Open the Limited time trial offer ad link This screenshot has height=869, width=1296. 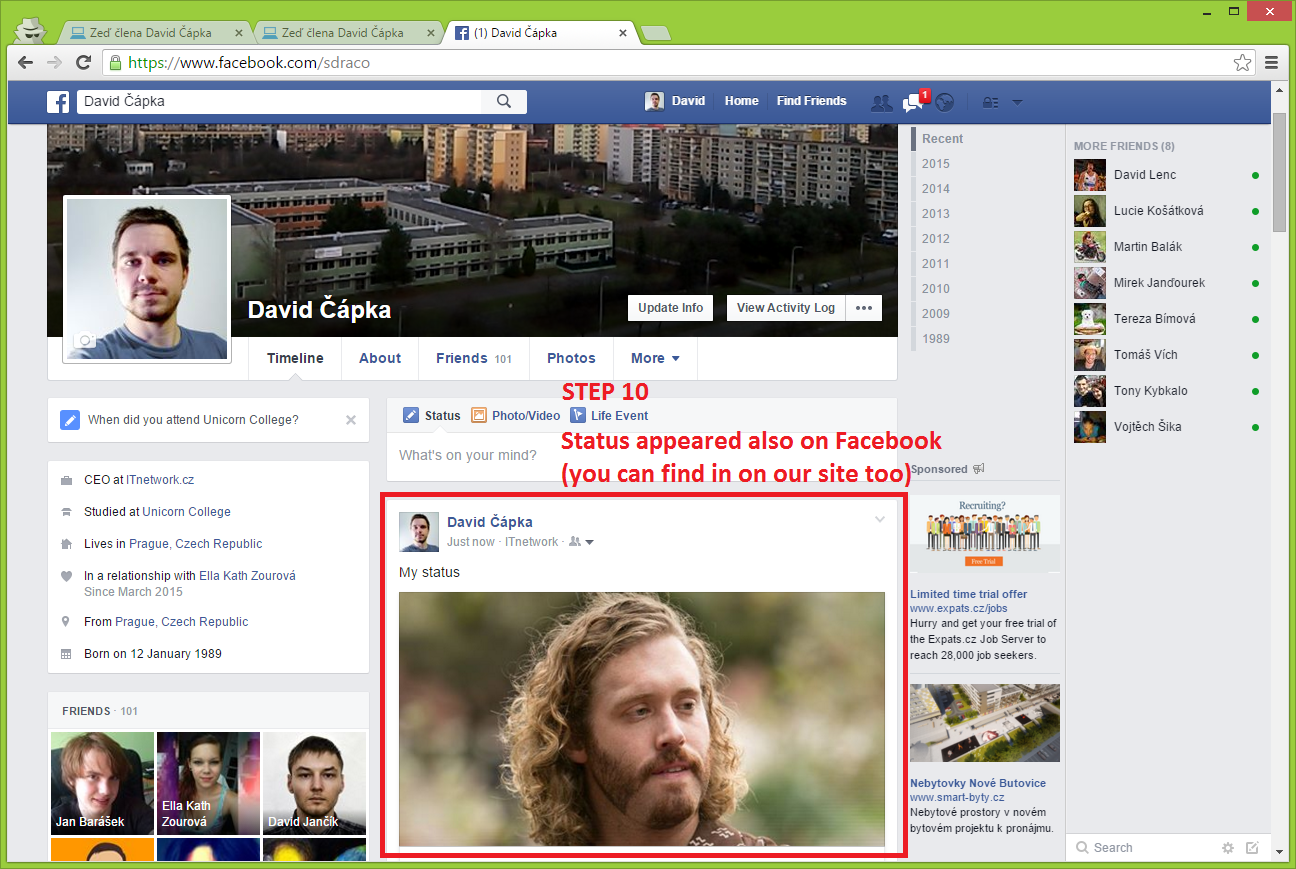pos(969,594)
